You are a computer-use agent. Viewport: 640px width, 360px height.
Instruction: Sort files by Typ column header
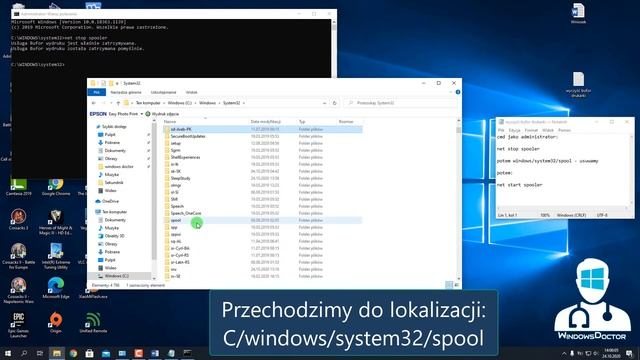click(x=302, y=122)
